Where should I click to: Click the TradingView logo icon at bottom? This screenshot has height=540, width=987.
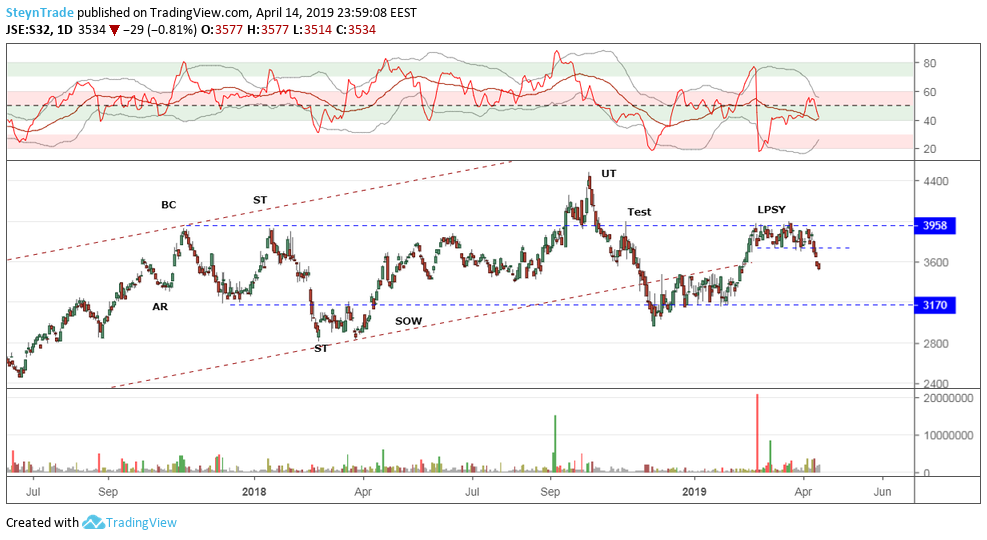(x=93, y=522)
